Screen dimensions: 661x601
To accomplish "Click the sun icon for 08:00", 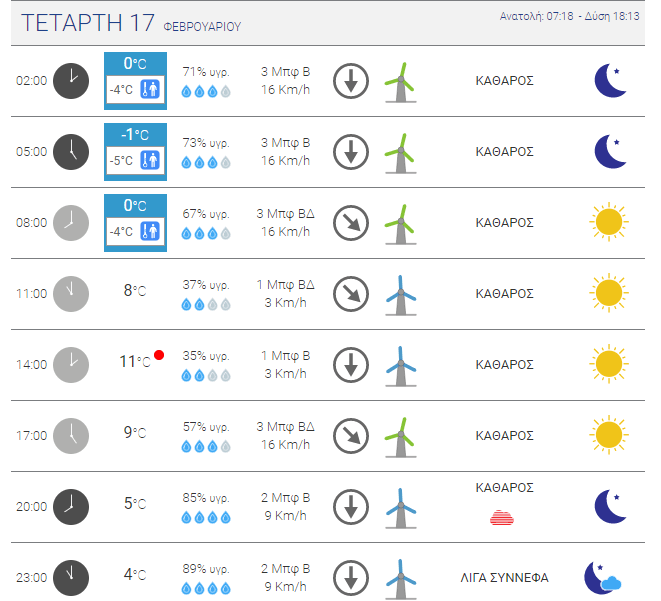I will [x=609, y=222].
